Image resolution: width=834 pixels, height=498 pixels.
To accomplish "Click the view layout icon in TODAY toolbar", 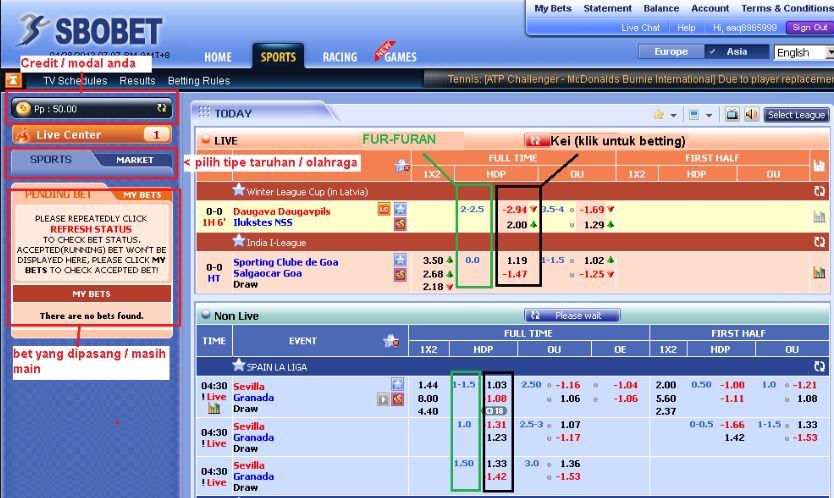I will [x=694, y=114].
